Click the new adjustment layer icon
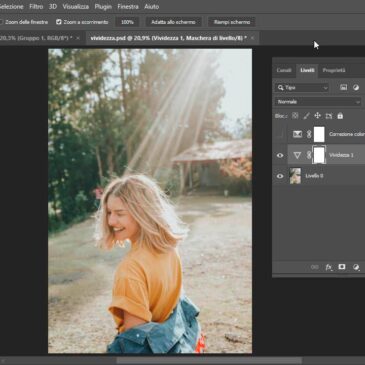 point(356,267)
